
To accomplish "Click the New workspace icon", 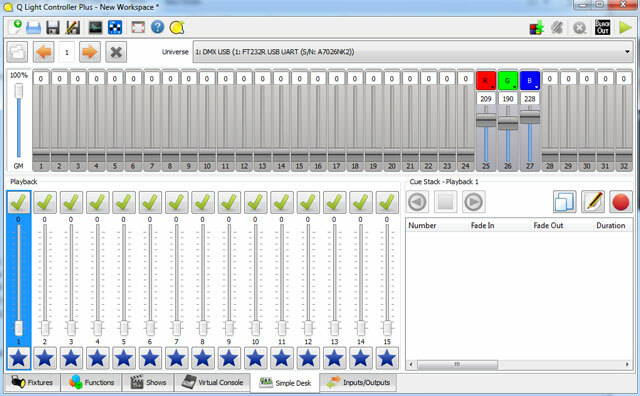I will click(x=16, y=27).
